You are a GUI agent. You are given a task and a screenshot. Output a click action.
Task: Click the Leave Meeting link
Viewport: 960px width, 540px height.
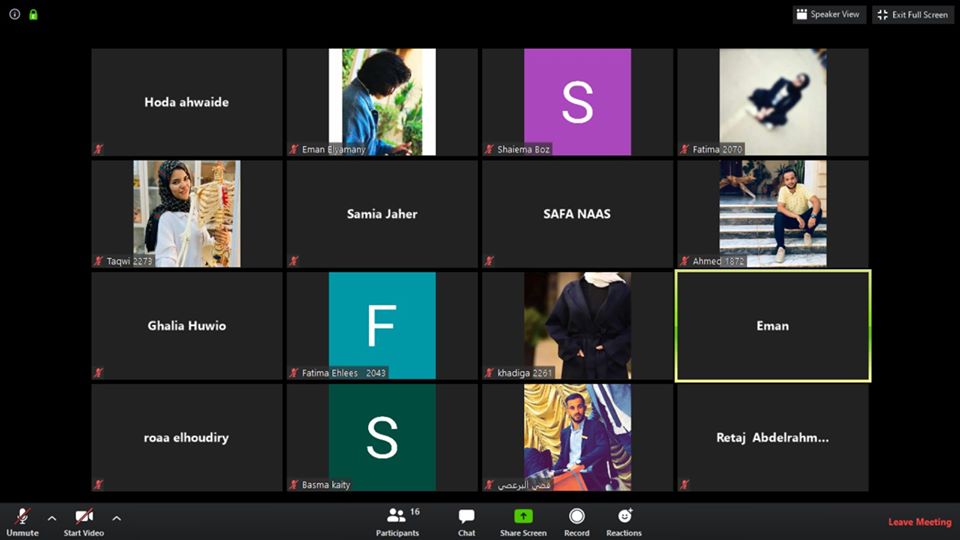[x=919, y=522]
